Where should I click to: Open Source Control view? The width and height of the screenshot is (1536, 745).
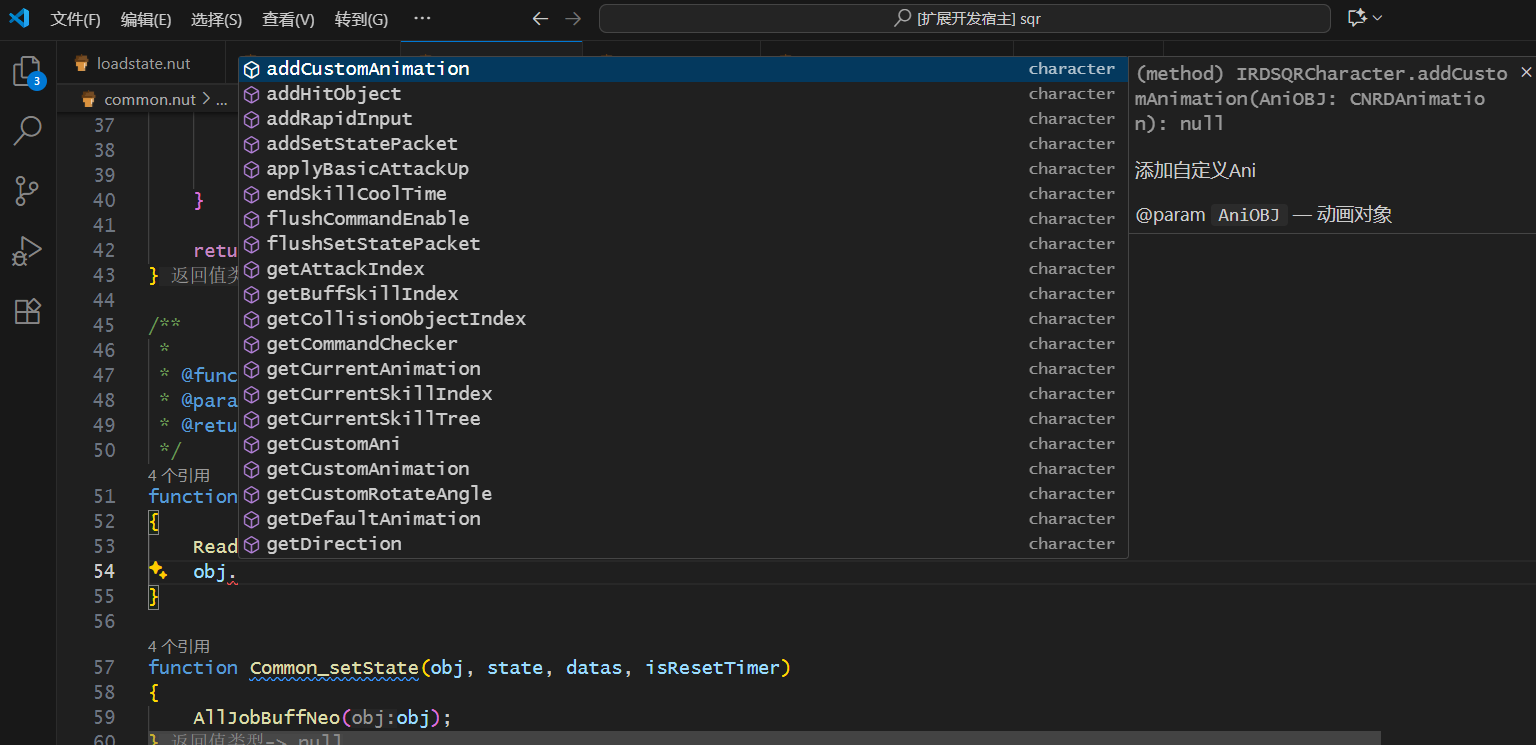[24, 190]
